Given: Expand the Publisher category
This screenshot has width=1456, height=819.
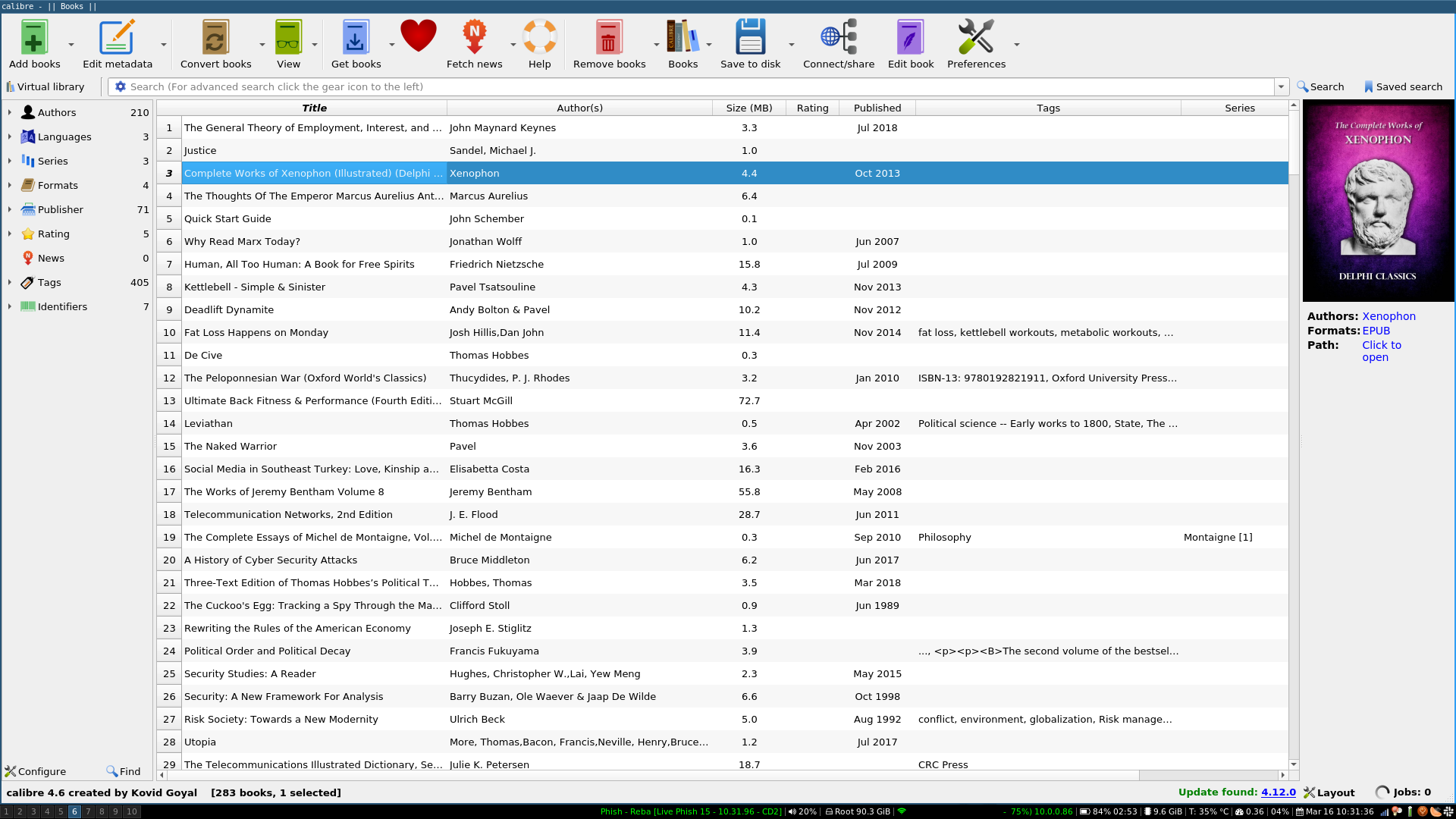Looking at the screenshot, I should [x=9, y=209].
